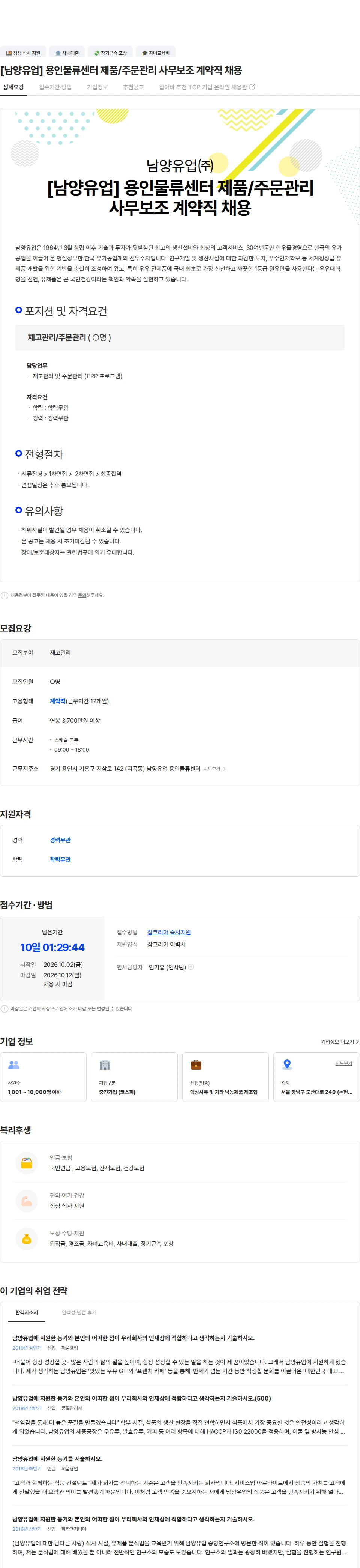Click the 산업(업종) briefcase icon

click(196, 1065)
